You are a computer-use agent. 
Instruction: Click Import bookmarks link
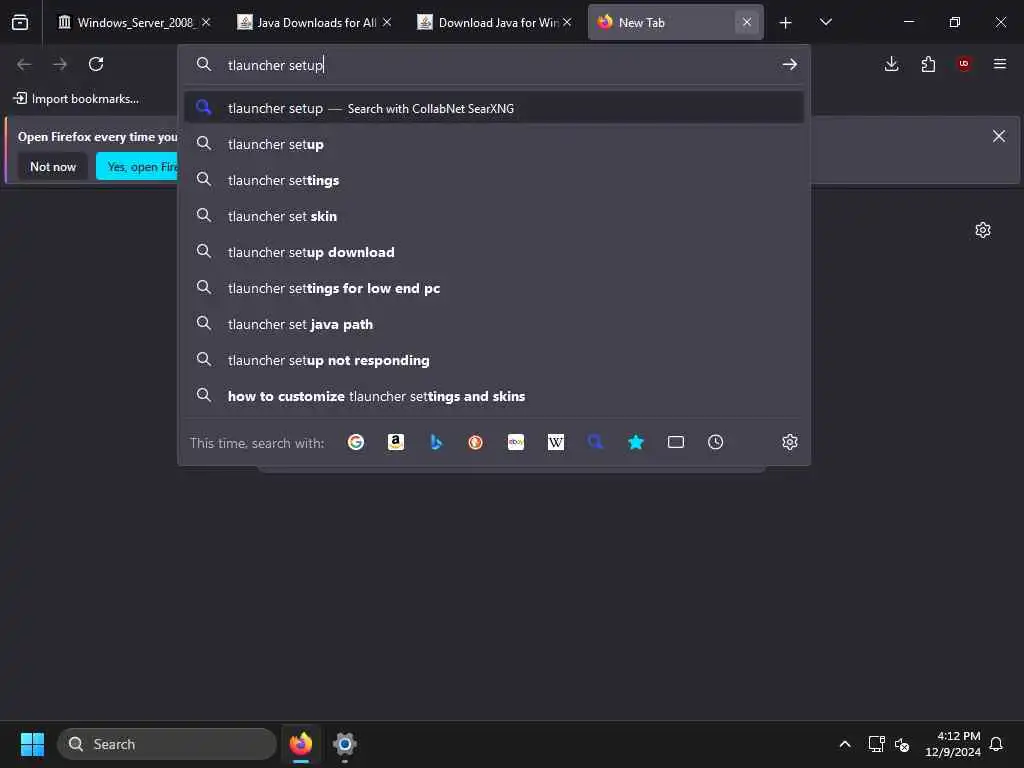click(76, 99)
